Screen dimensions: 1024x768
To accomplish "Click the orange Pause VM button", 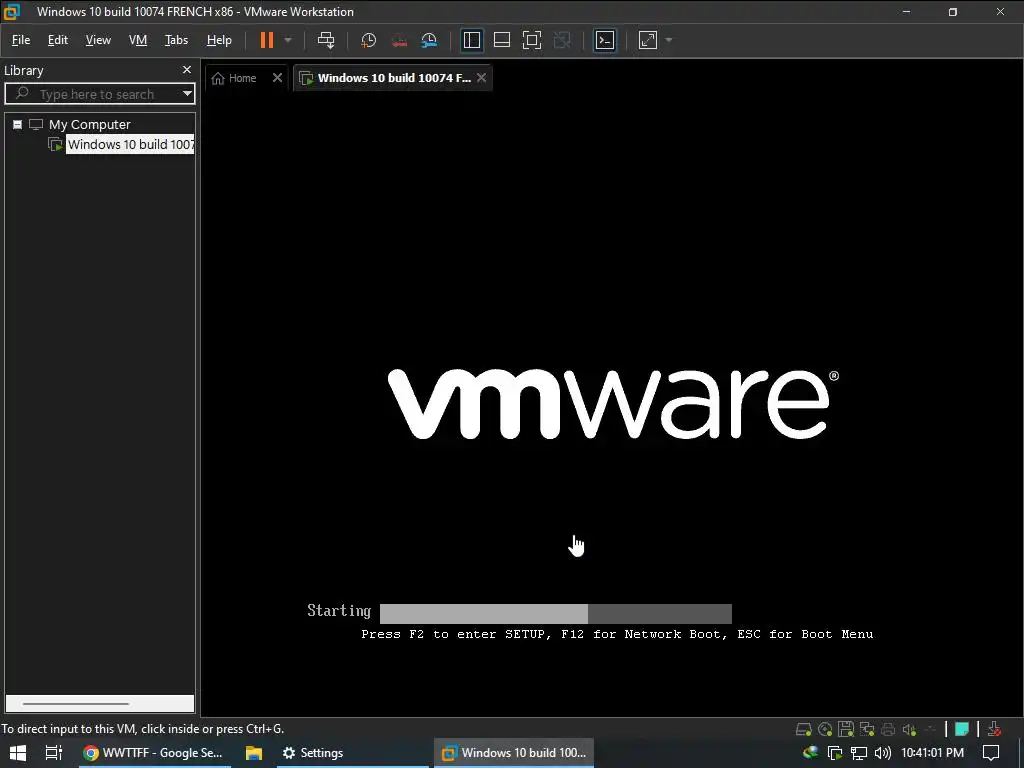I will click(266, 40).
